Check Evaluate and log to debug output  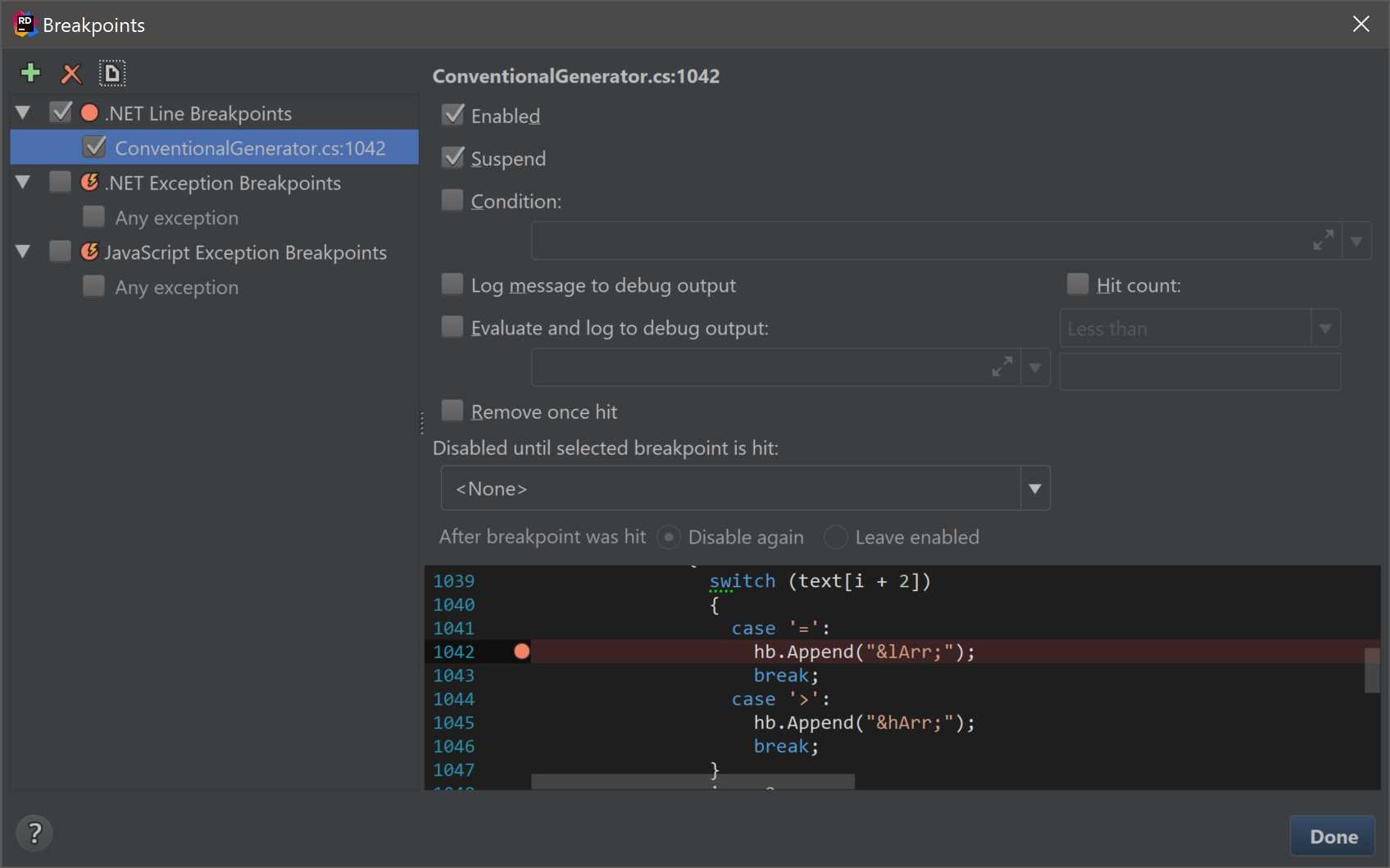(x=452, y=327)
